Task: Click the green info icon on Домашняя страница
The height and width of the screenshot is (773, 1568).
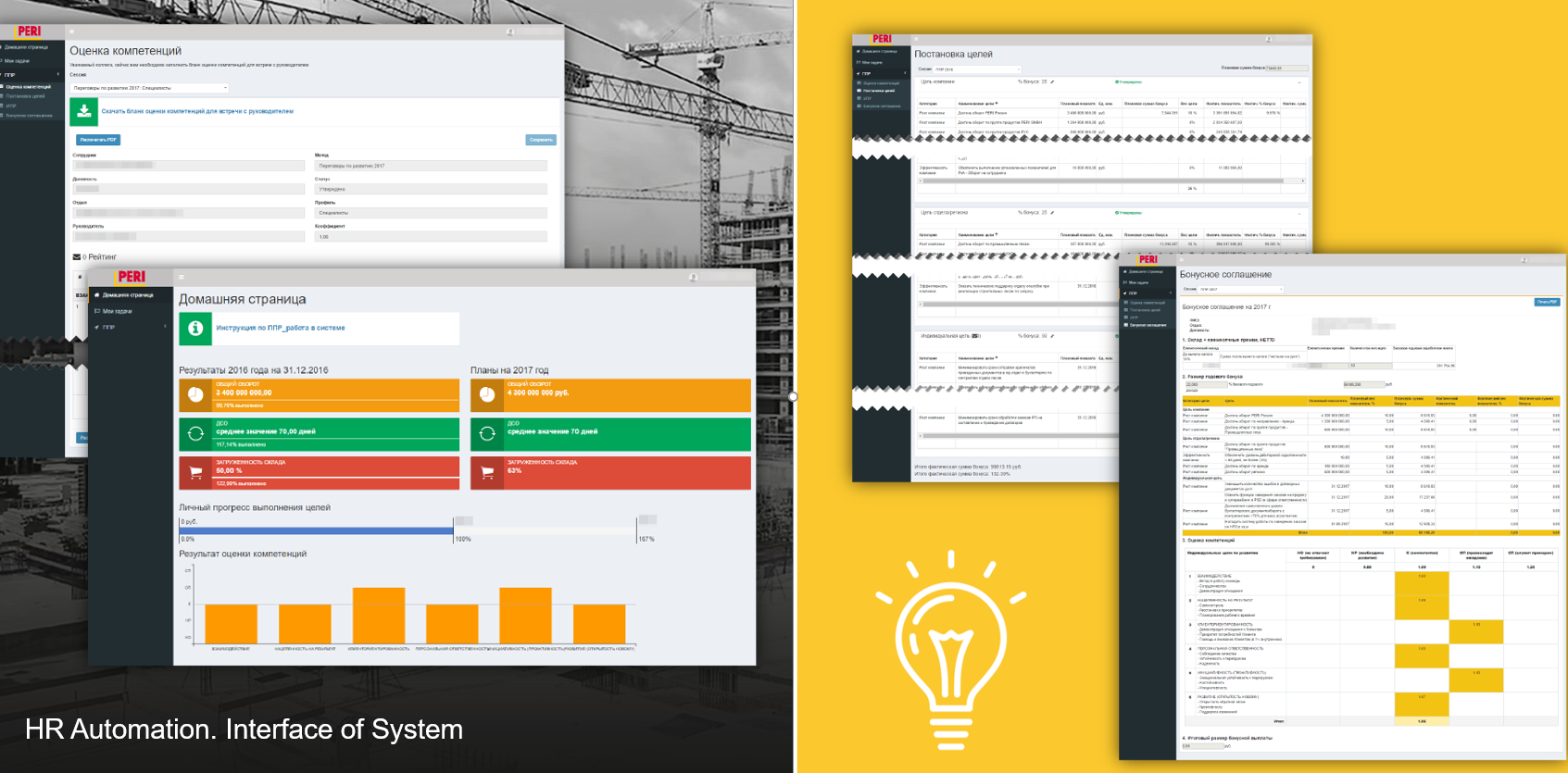Action: click(x=195, y=328)
